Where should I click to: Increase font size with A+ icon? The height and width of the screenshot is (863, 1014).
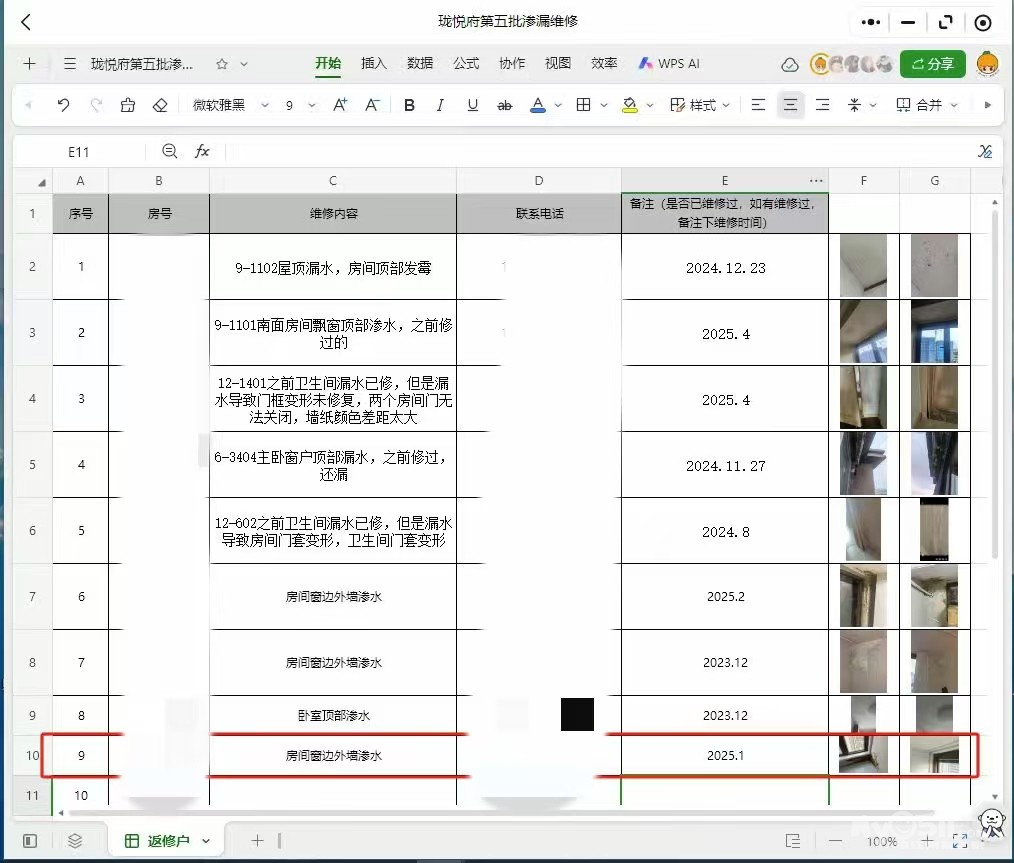(340, 105)
